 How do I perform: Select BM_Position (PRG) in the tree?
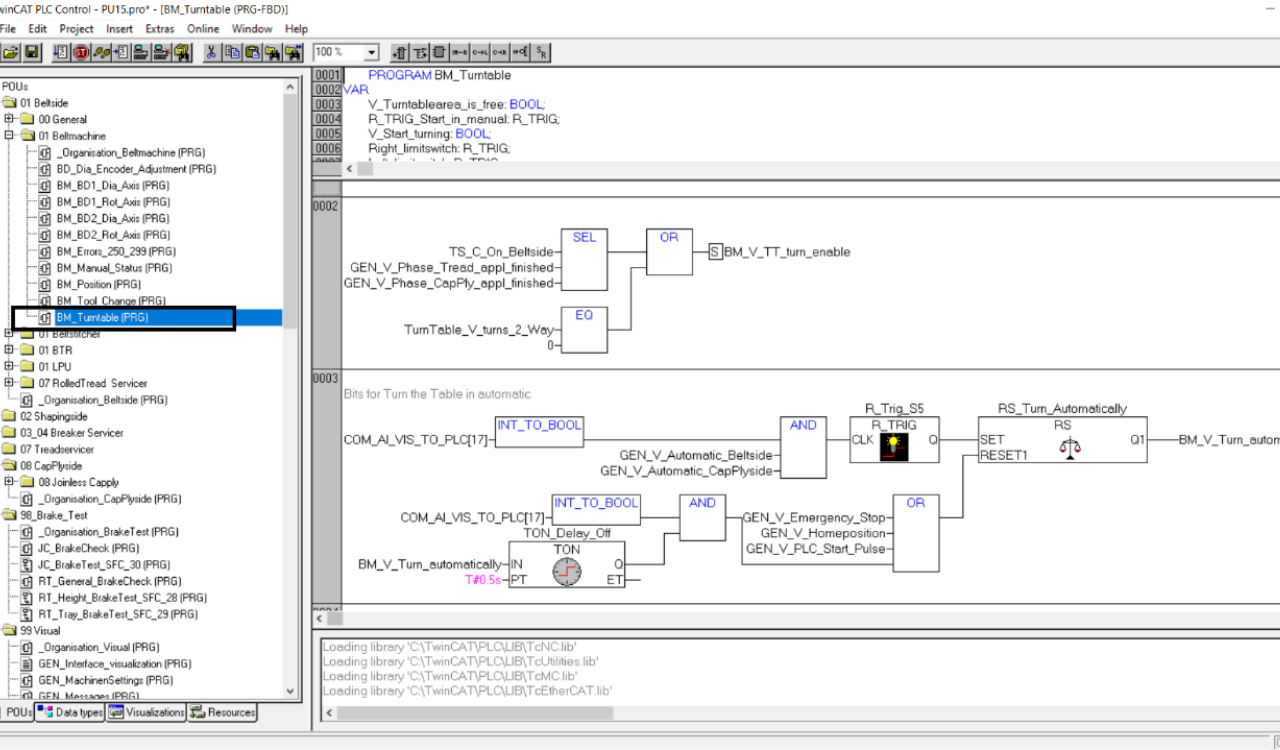tap(98, 284)
